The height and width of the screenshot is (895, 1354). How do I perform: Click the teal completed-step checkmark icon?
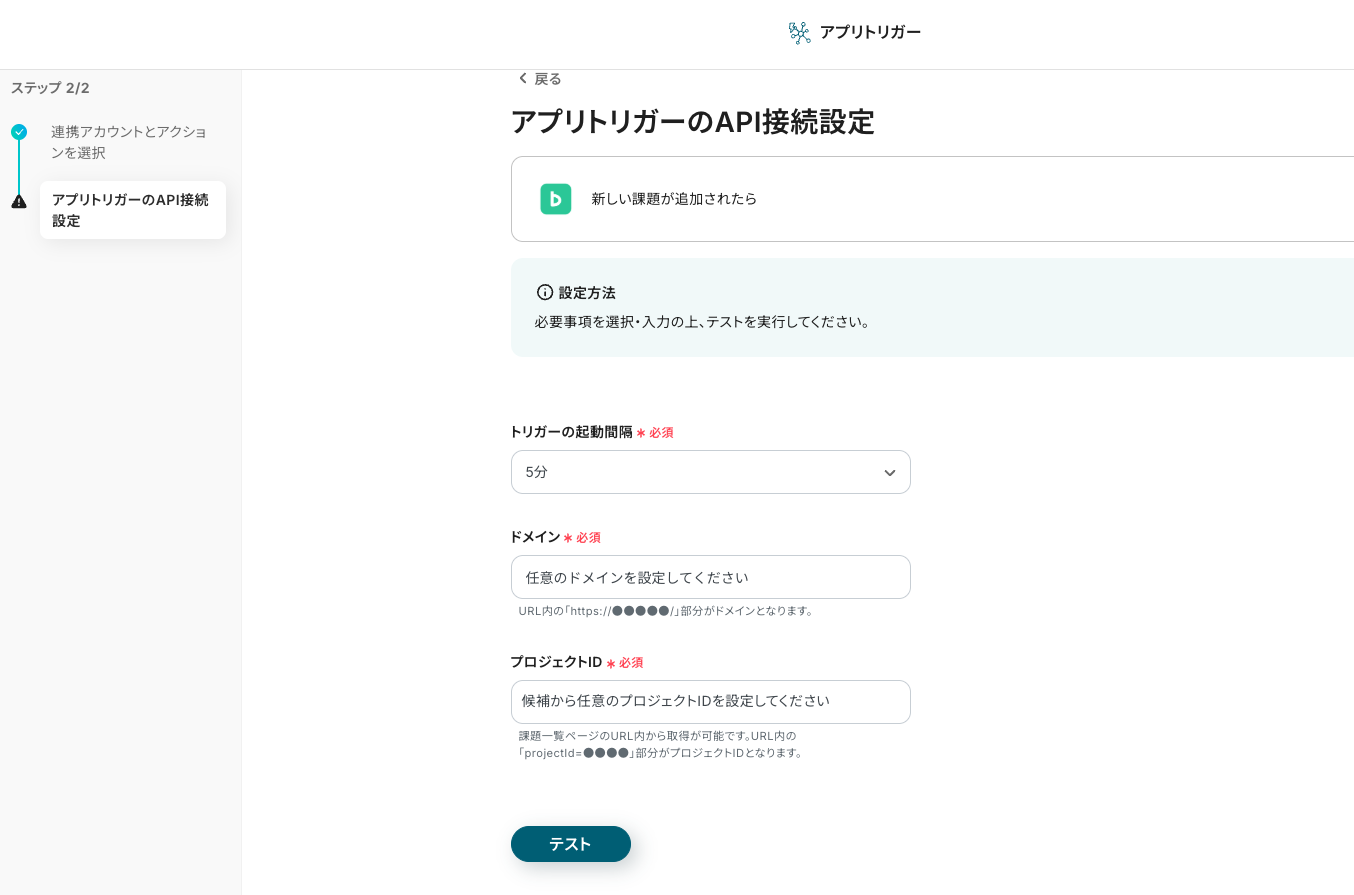click(x=19, y=132)
